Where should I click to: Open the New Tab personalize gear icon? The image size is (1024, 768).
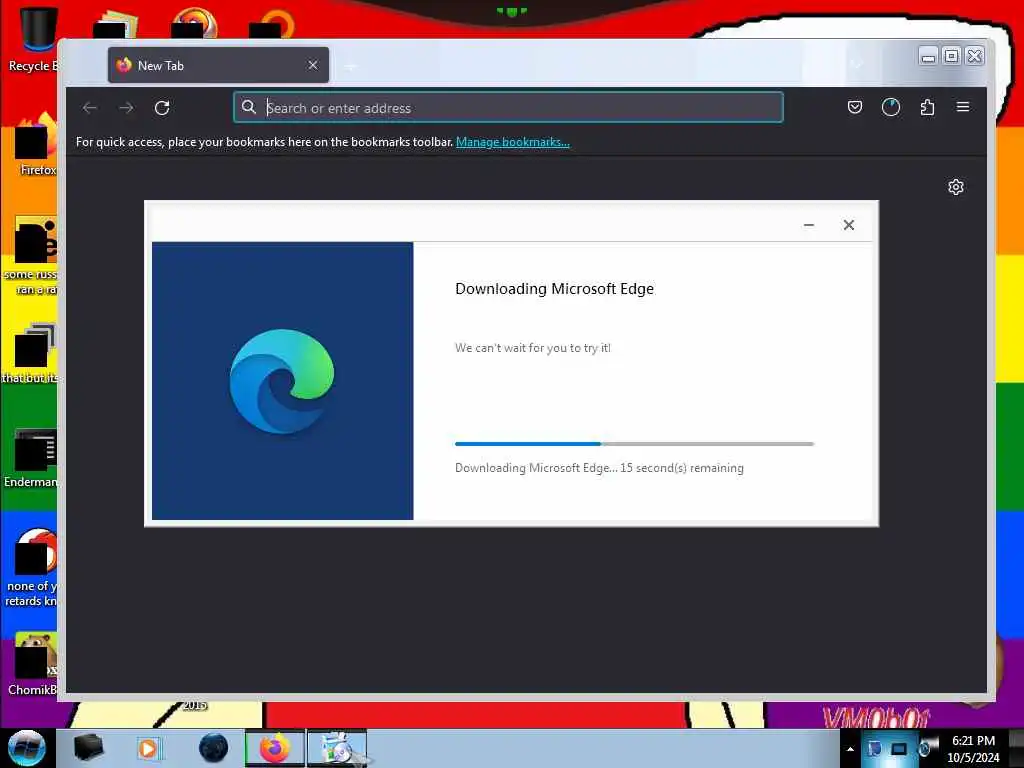click(x=955, y=187)
